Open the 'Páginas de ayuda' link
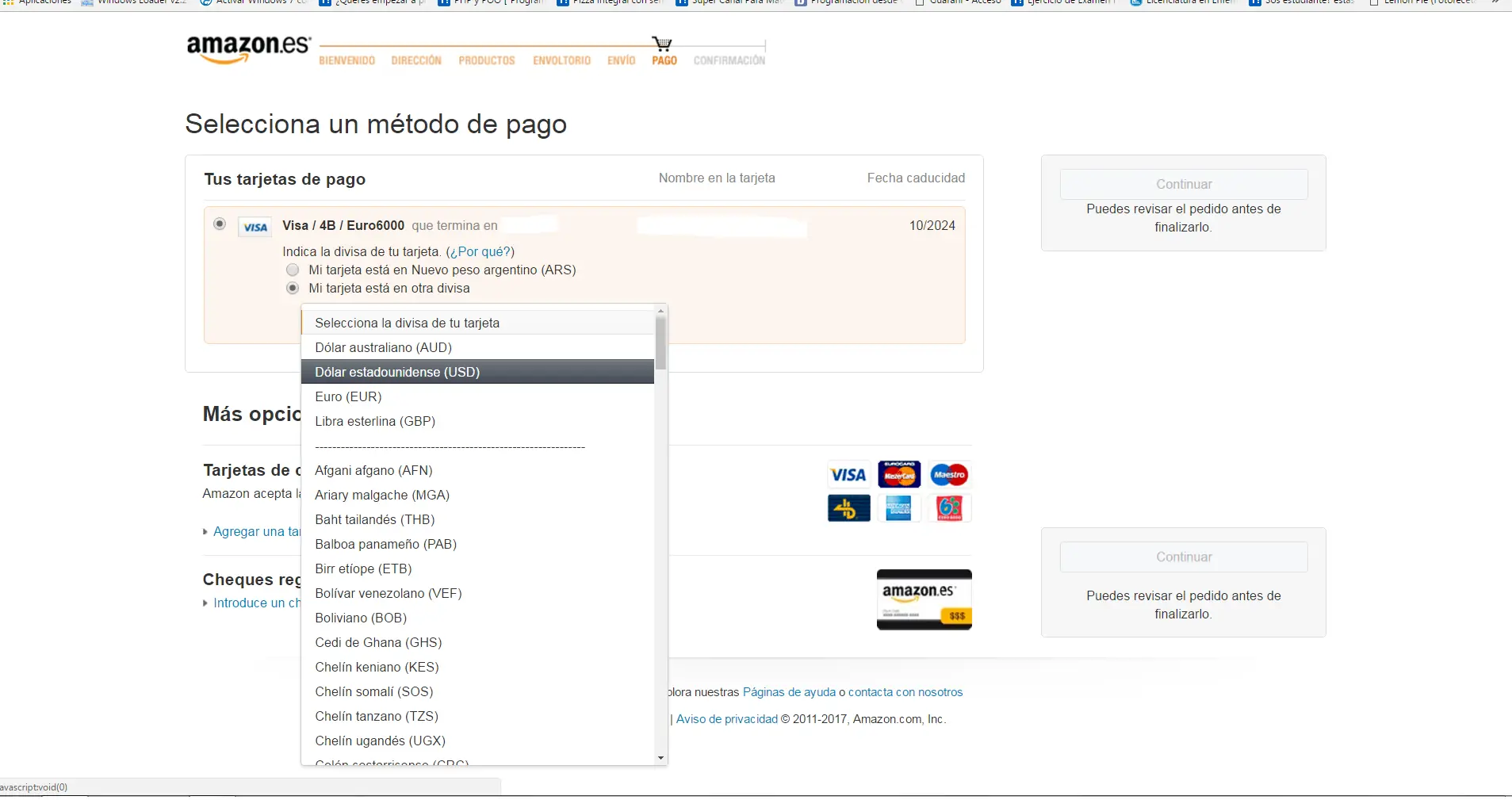 pyautogui.click(x=789, y=692)
